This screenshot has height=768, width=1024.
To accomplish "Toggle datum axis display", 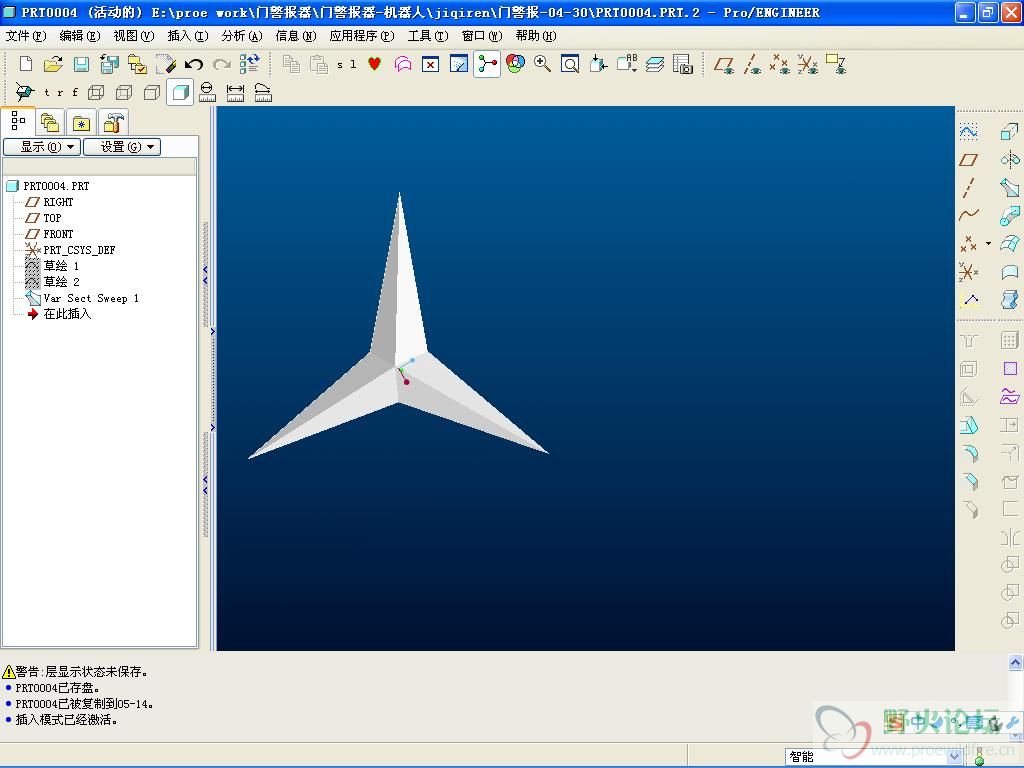I will tap(752, 64).
